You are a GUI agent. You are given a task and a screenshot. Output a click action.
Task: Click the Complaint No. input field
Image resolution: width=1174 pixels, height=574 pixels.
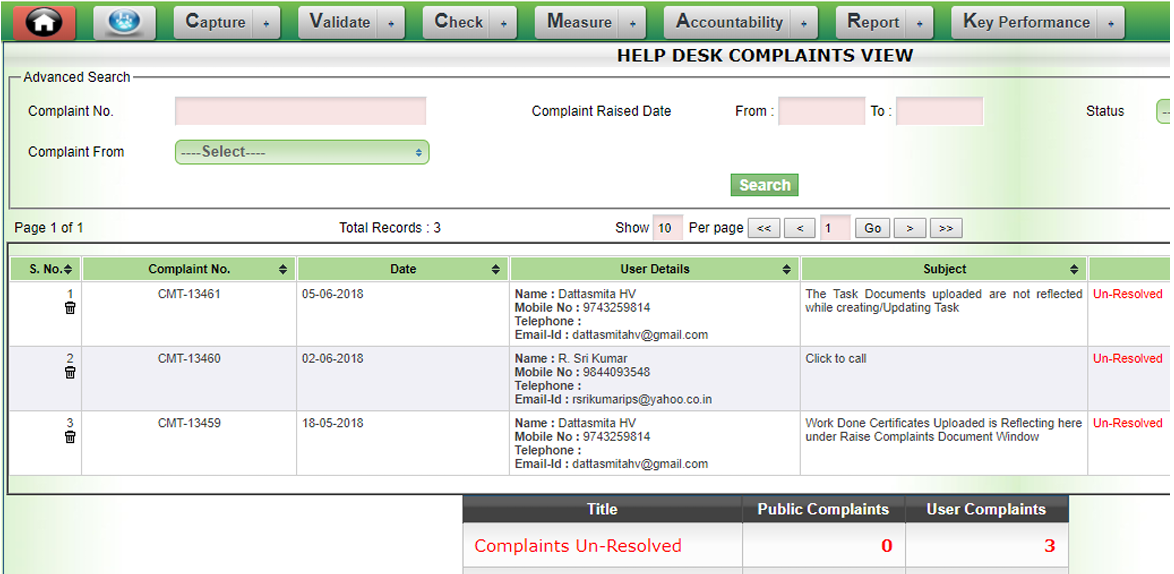pos(300,111)
